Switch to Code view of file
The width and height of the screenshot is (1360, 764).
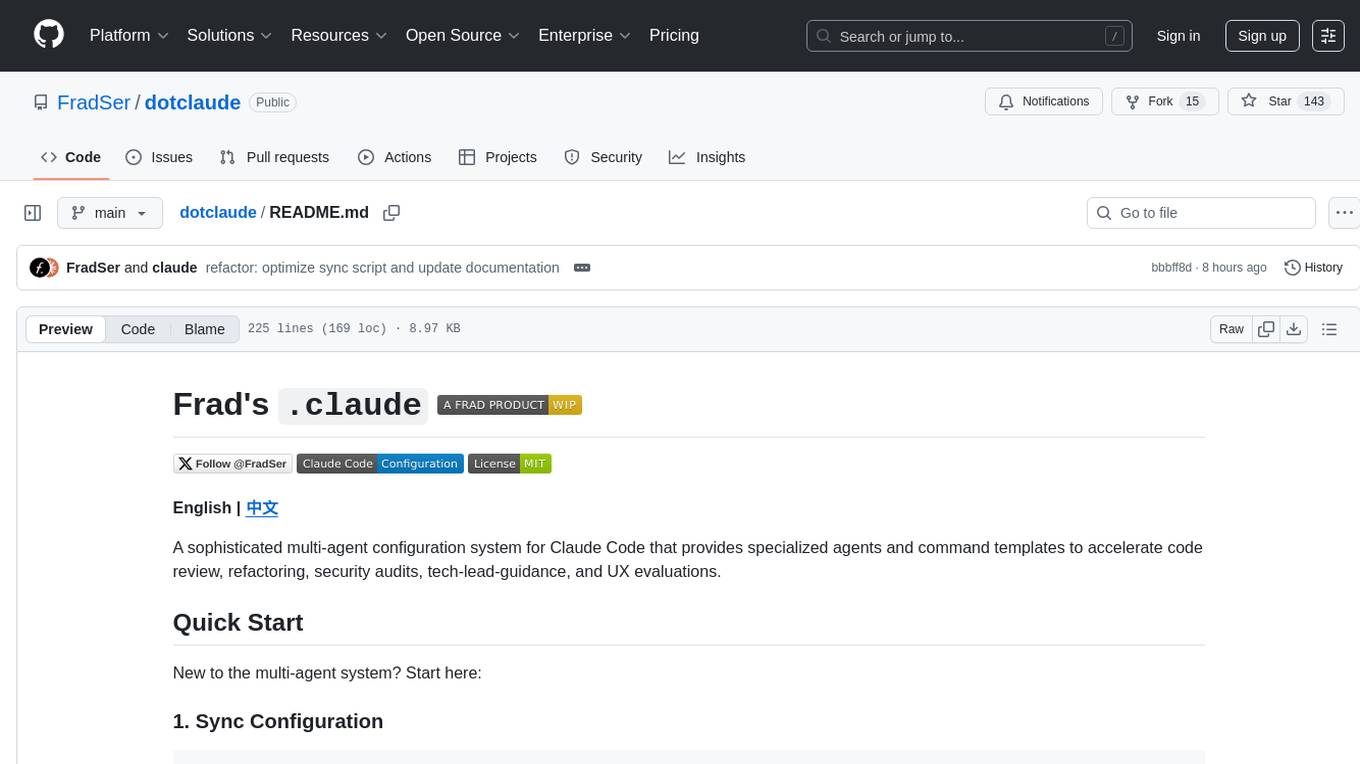click(x=138, y=329)
